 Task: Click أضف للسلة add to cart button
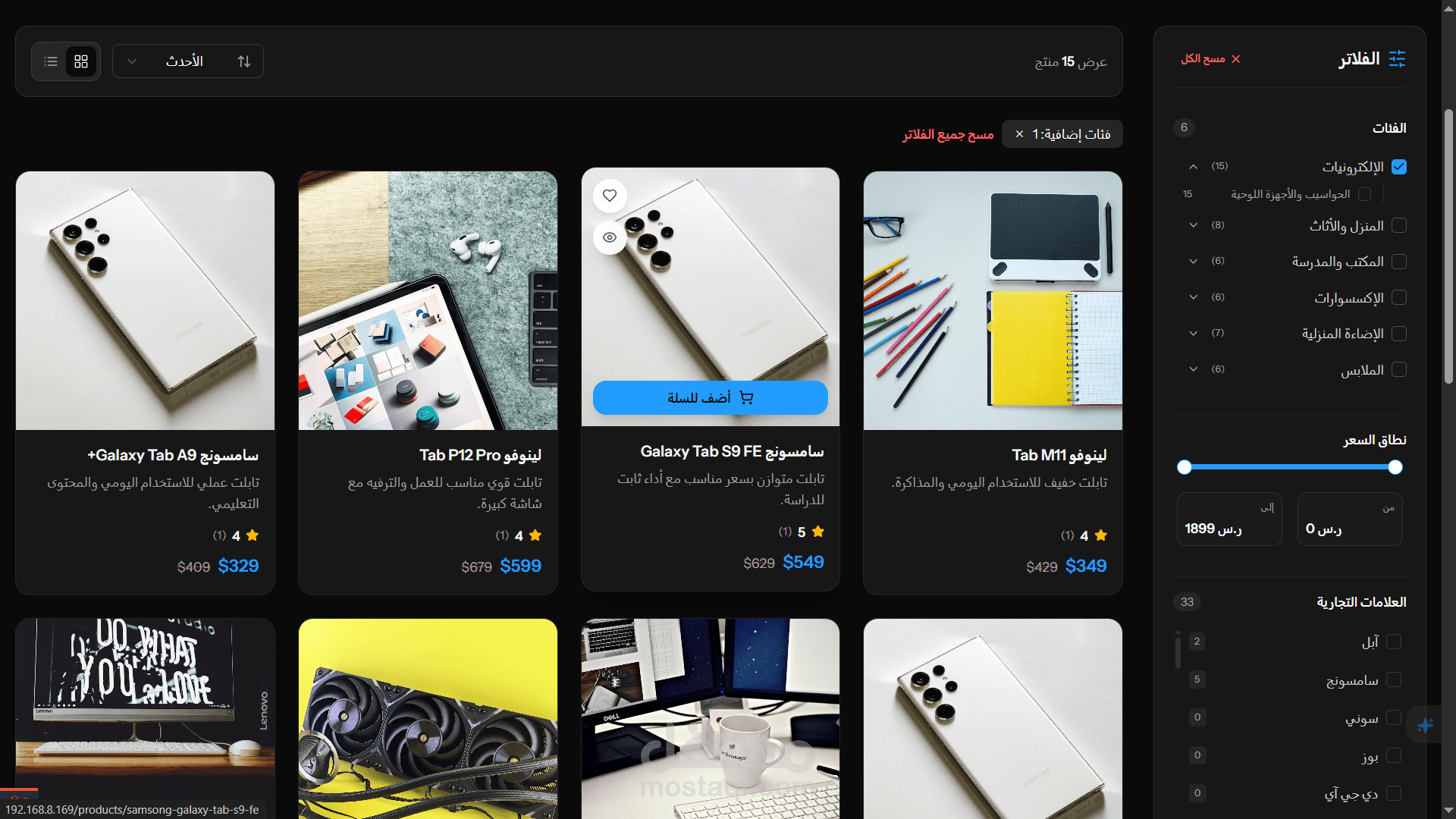click(x=711, y=397)
